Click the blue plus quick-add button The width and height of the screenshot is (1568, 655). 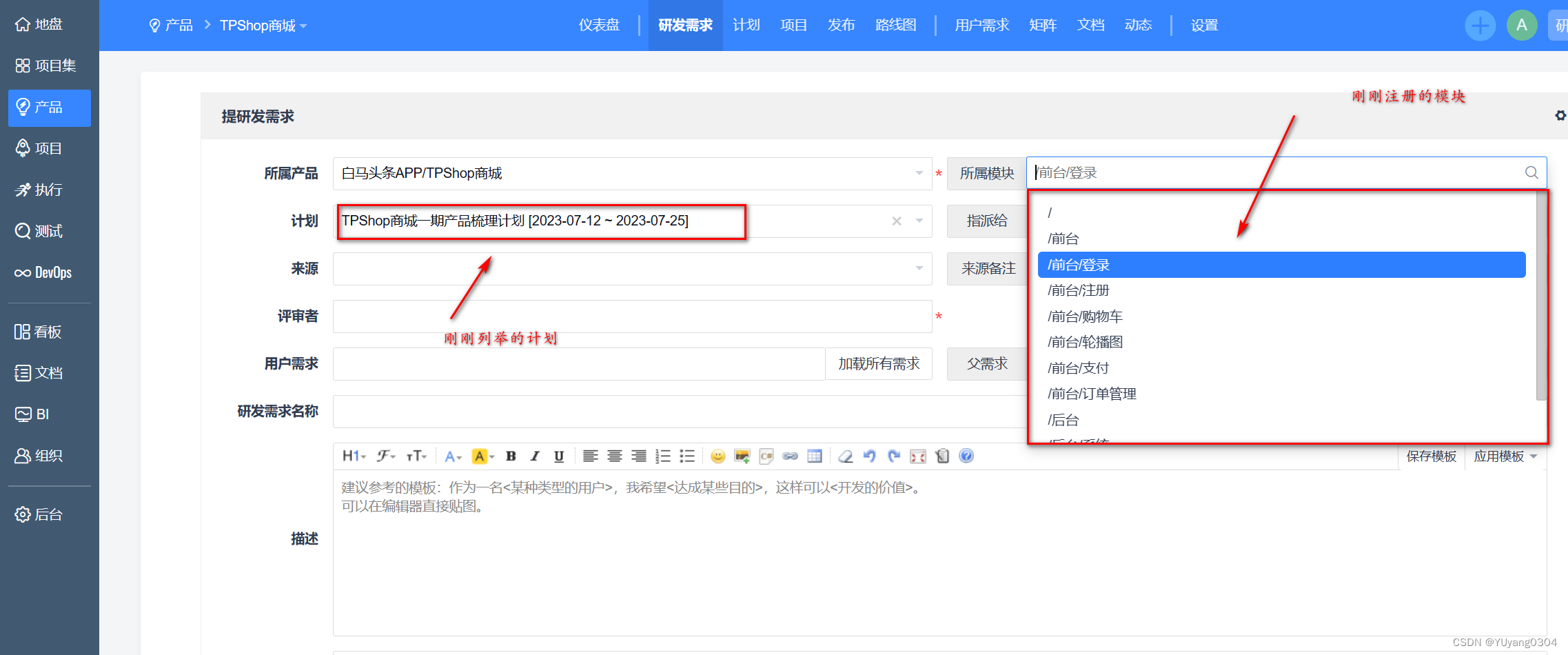1480,26
